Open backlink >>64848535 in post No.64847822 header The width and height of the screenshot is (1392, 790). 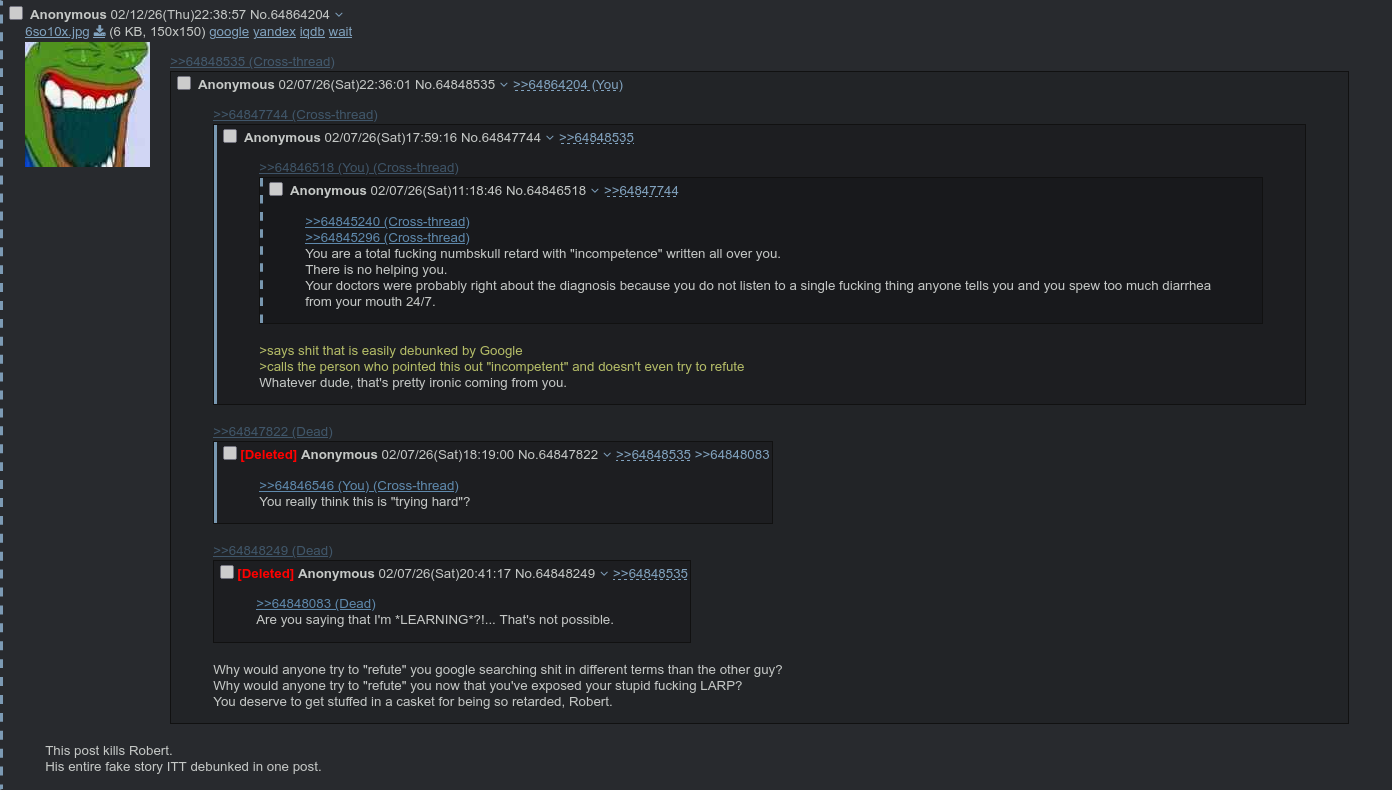click(x=653, y=455)
